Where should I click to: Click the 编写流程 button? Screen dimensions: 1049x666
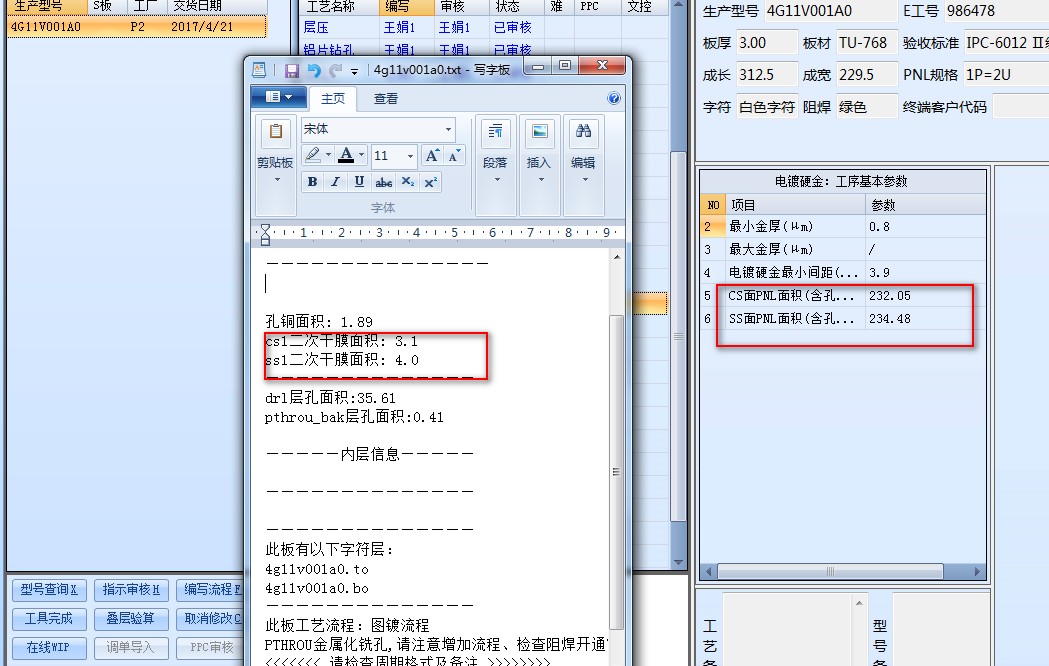click(x=210, y=590)
